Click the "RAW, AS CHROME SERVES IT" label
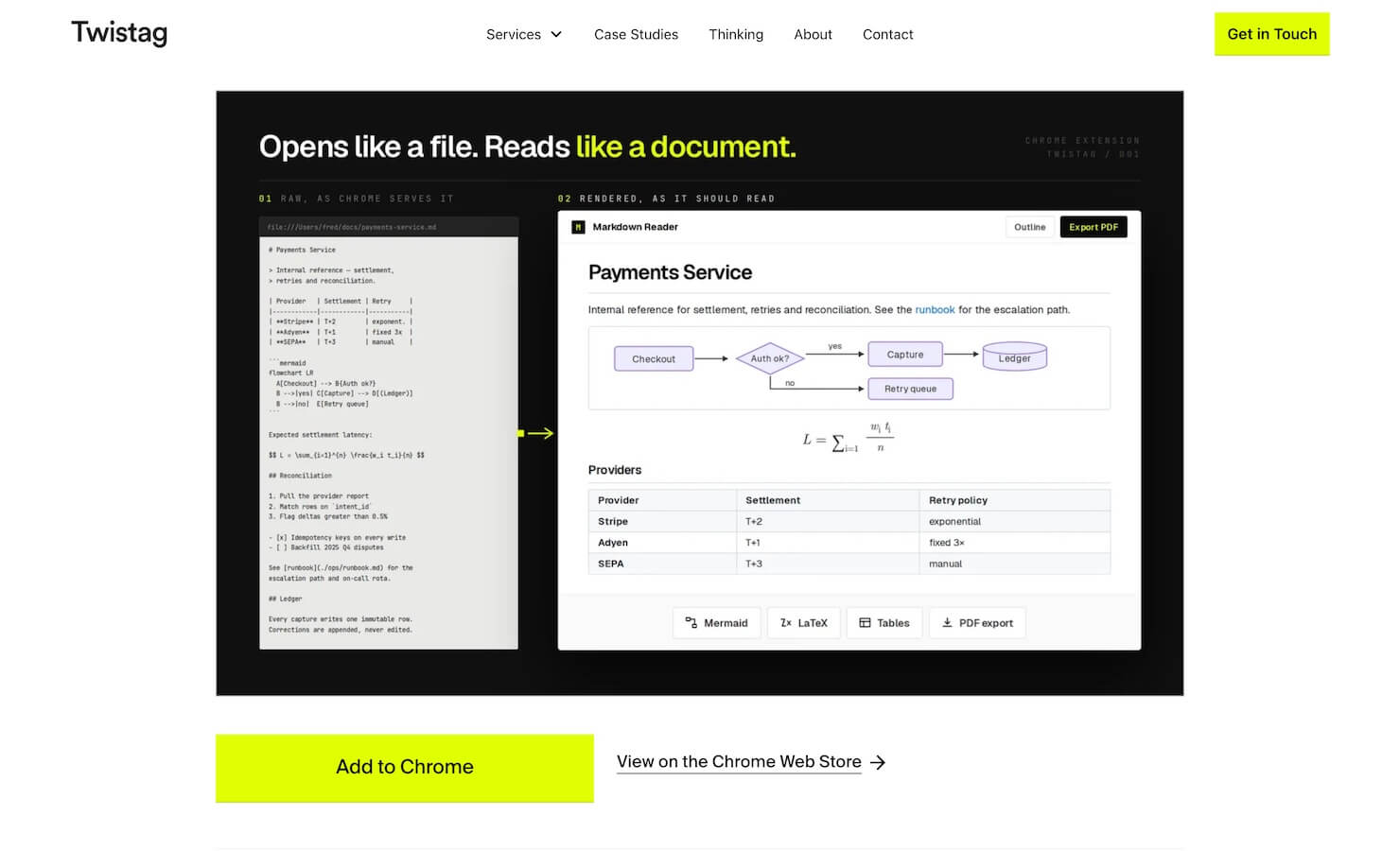 tap(357, 199)
